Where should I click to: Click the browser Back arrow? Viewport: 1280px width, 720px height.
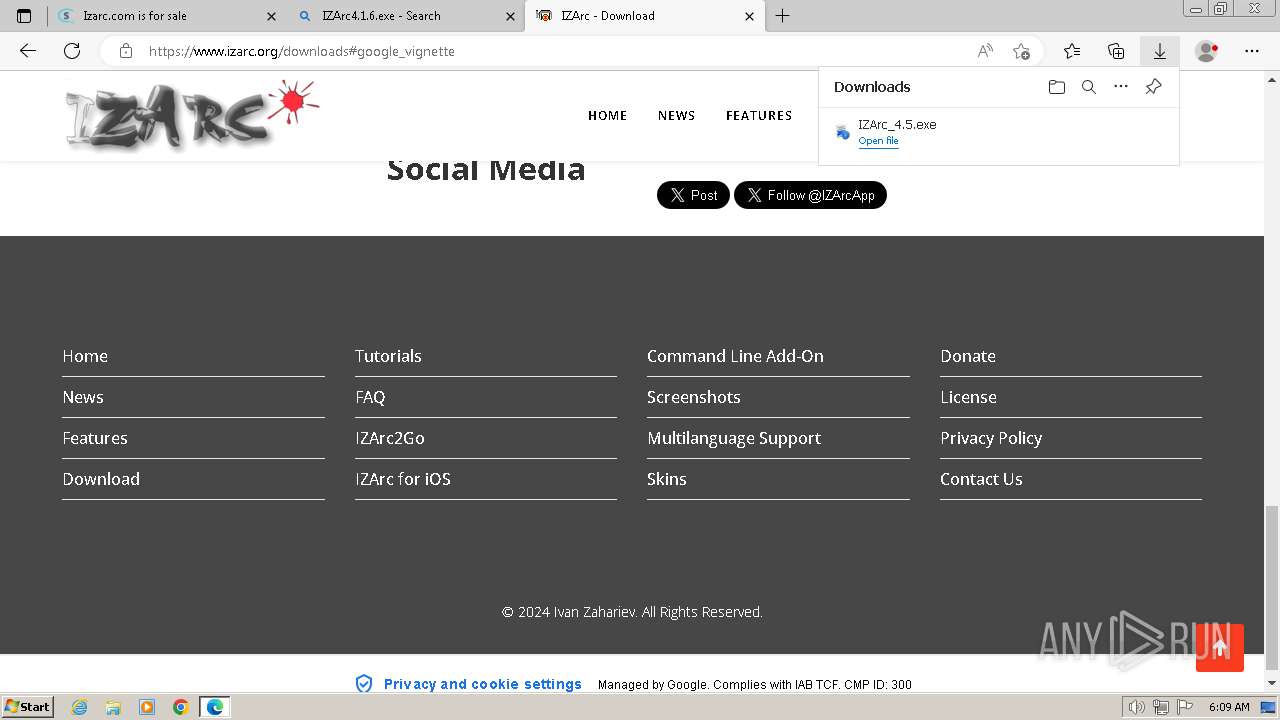28,51
